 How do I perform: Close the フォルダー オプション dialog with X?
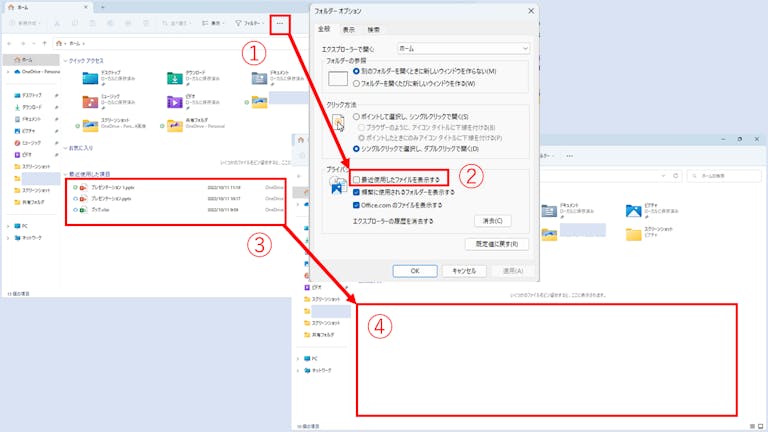(531, 10)
